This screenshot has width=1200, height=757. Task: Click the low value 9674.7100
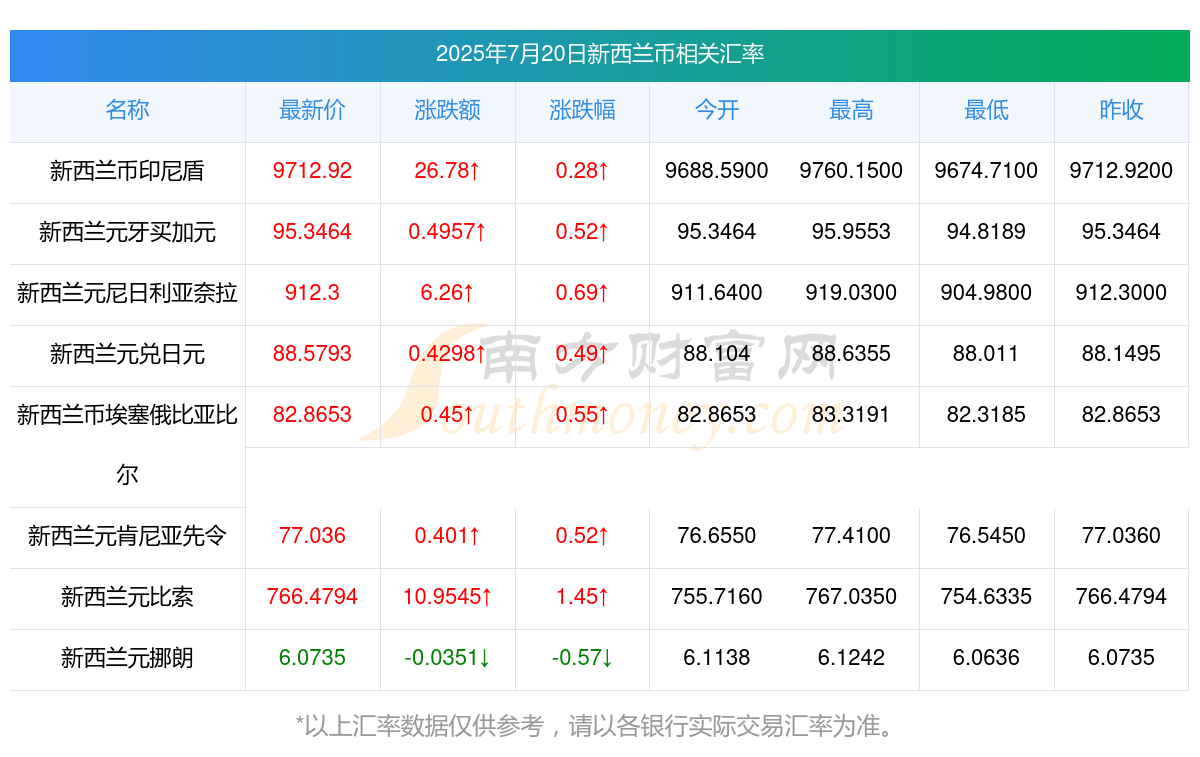[x=986, y=171]
